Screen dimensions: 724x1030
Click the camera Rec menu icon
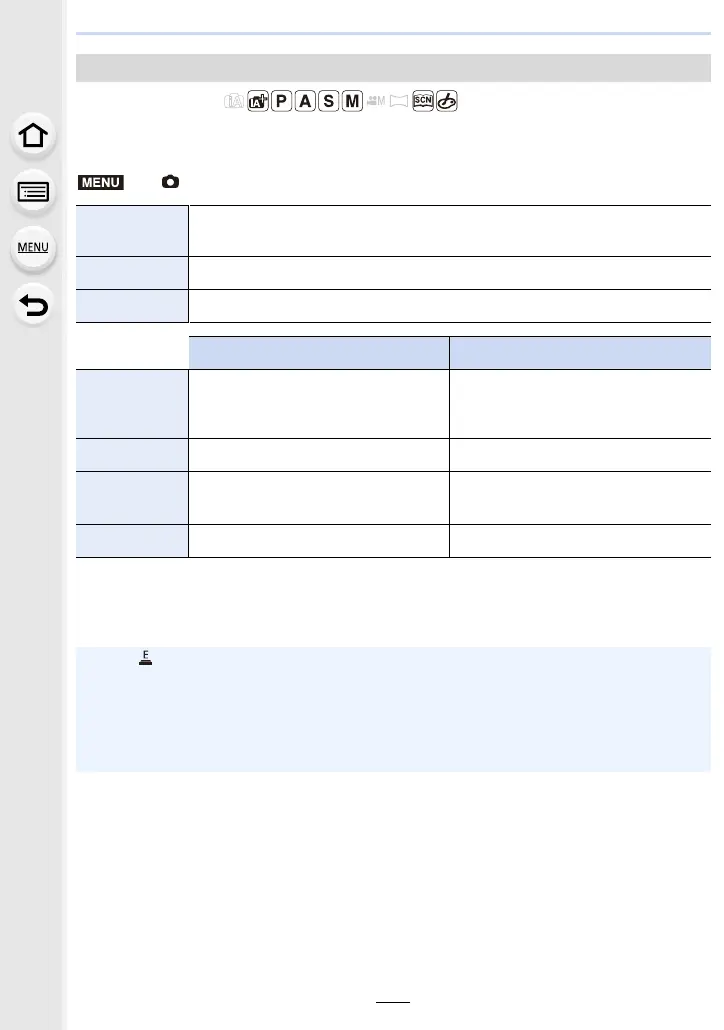tap(170, 181)
